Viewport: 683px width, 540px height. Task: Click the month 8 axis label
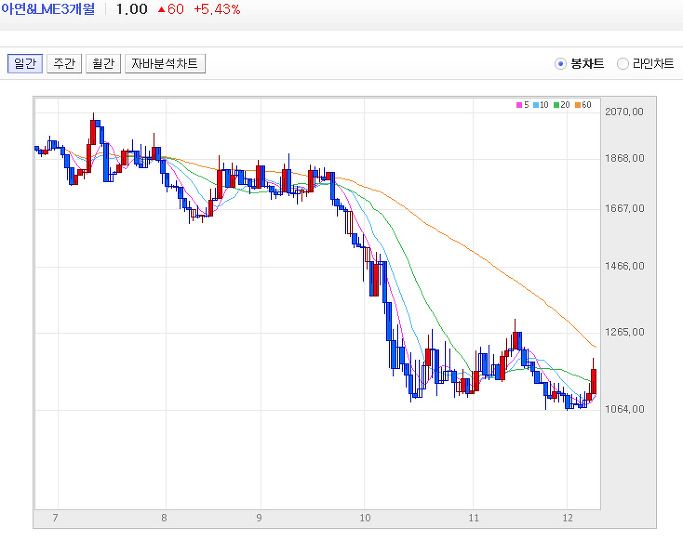pos(164,518)
